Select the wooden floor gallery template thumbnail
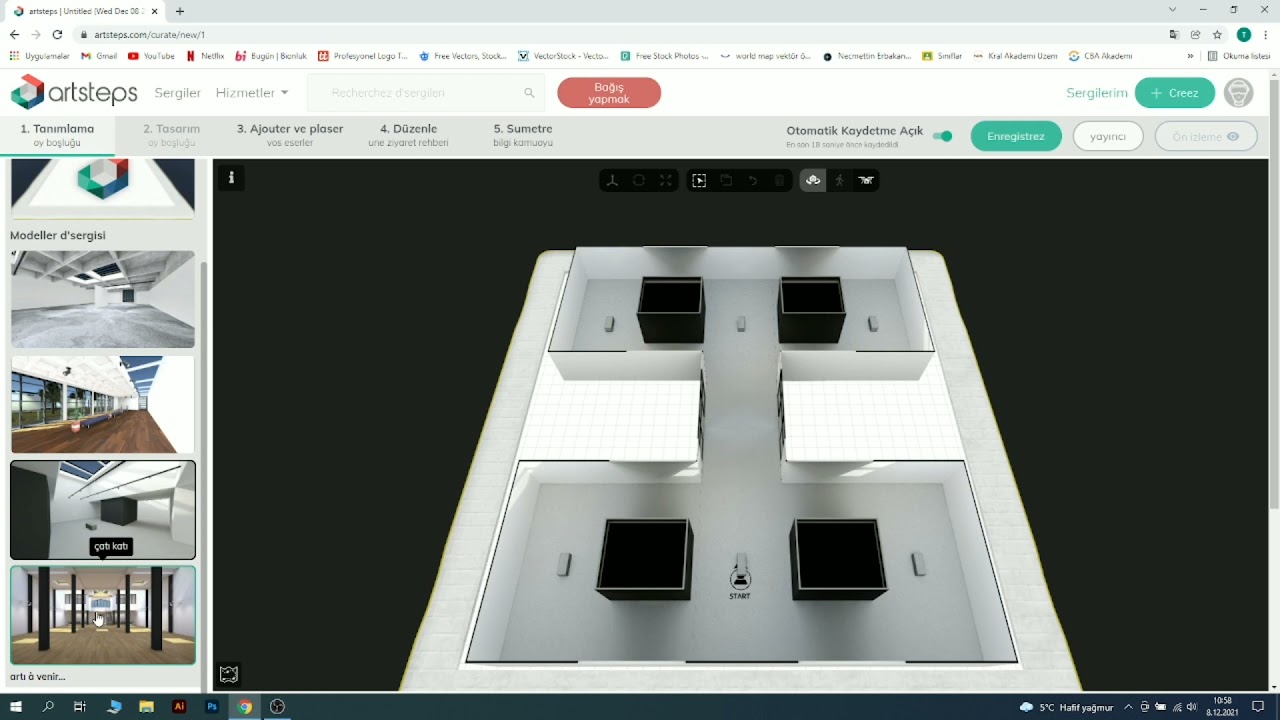Viewport: 1280px width, 720px height. point(103,405)
